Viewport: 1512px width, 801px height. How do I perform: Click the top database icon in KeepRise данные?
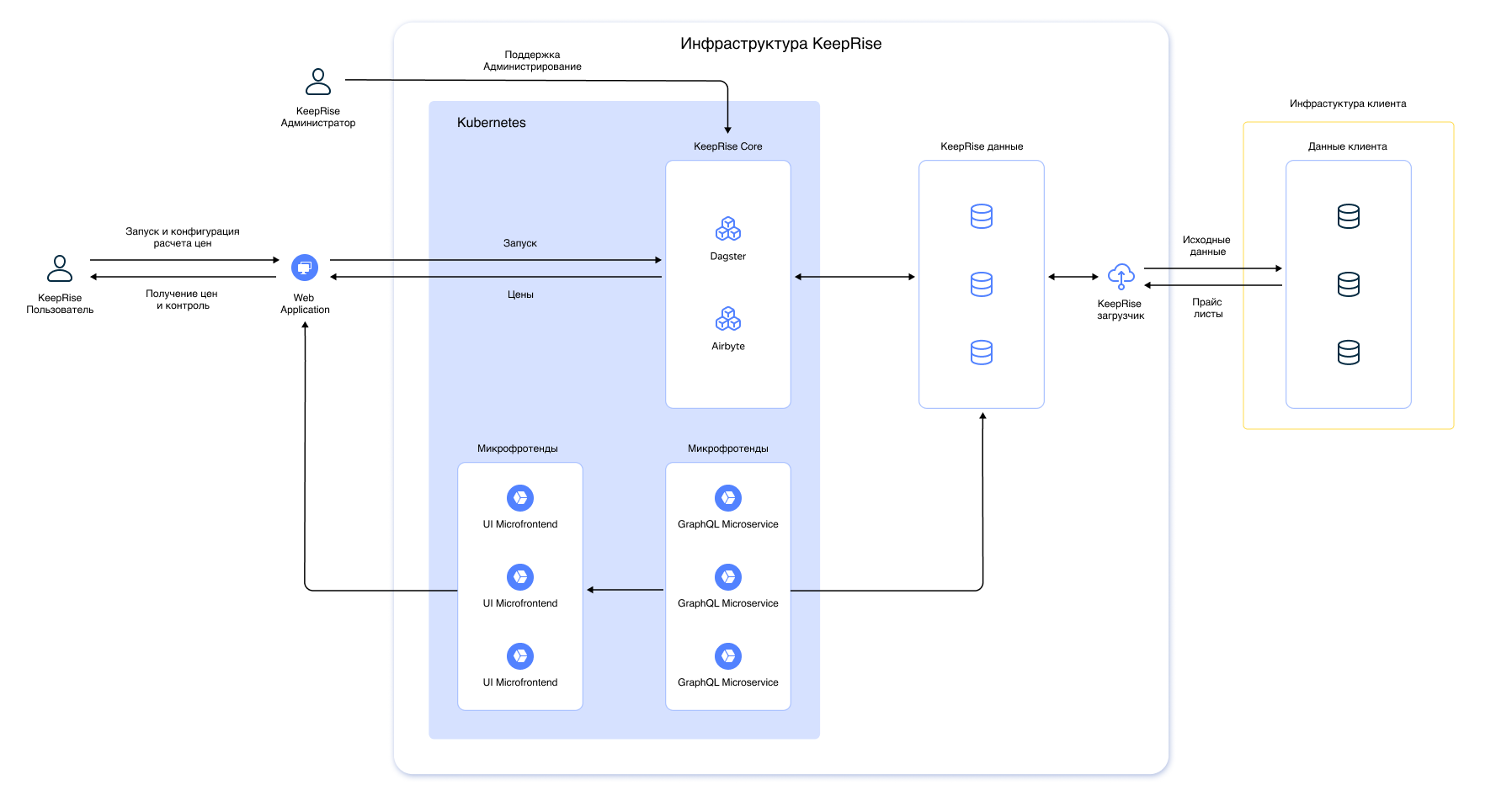pyautogui.click(x=982, y=216)
